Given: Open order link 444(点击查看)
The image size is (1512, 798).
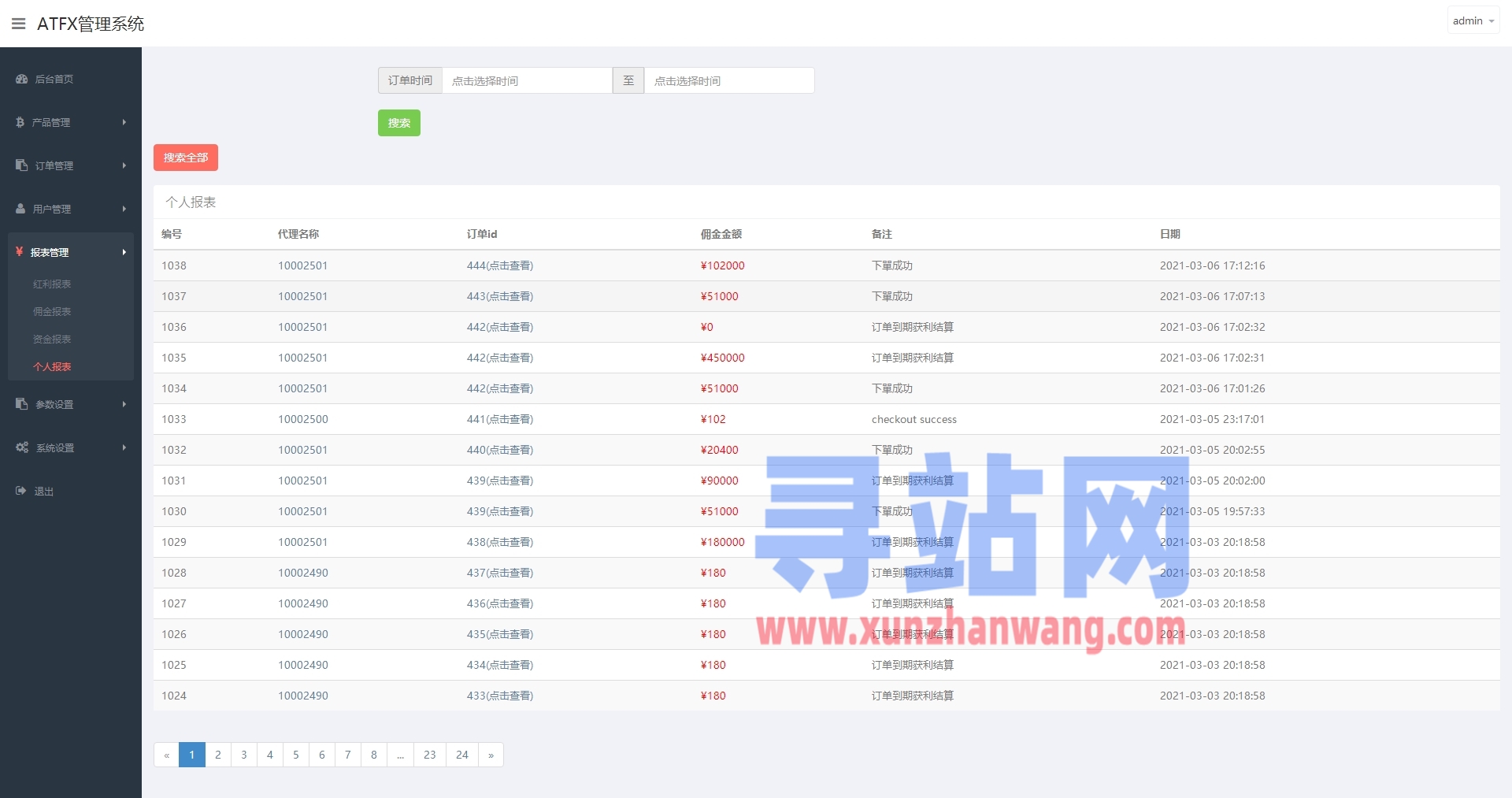Looking at the screenshot, I should pos(500,265).
